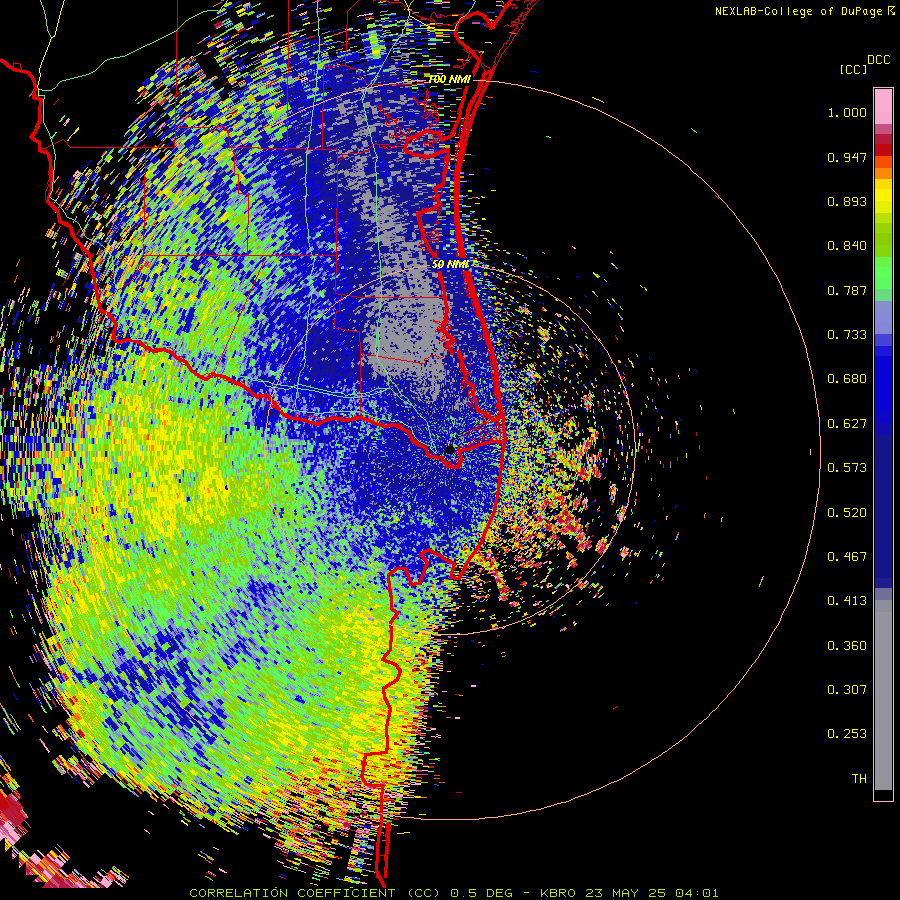Click the KBRO radar site dot at the rings' center

(x=451, y=449)
